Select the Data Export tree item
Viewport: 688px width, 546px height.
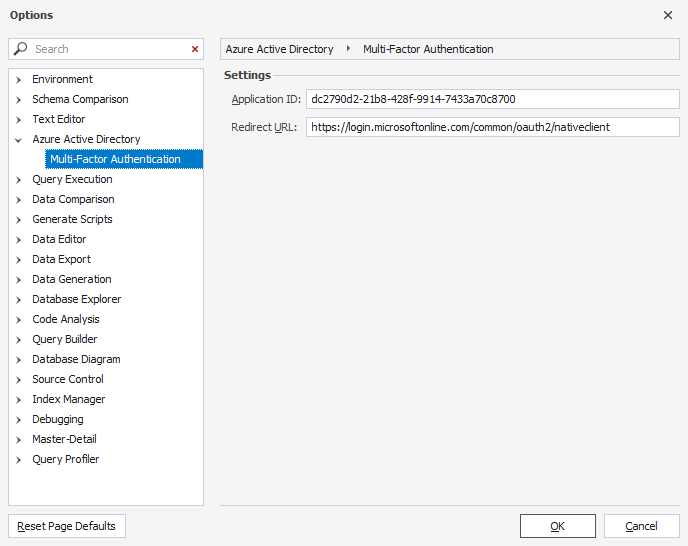point(61,259)
